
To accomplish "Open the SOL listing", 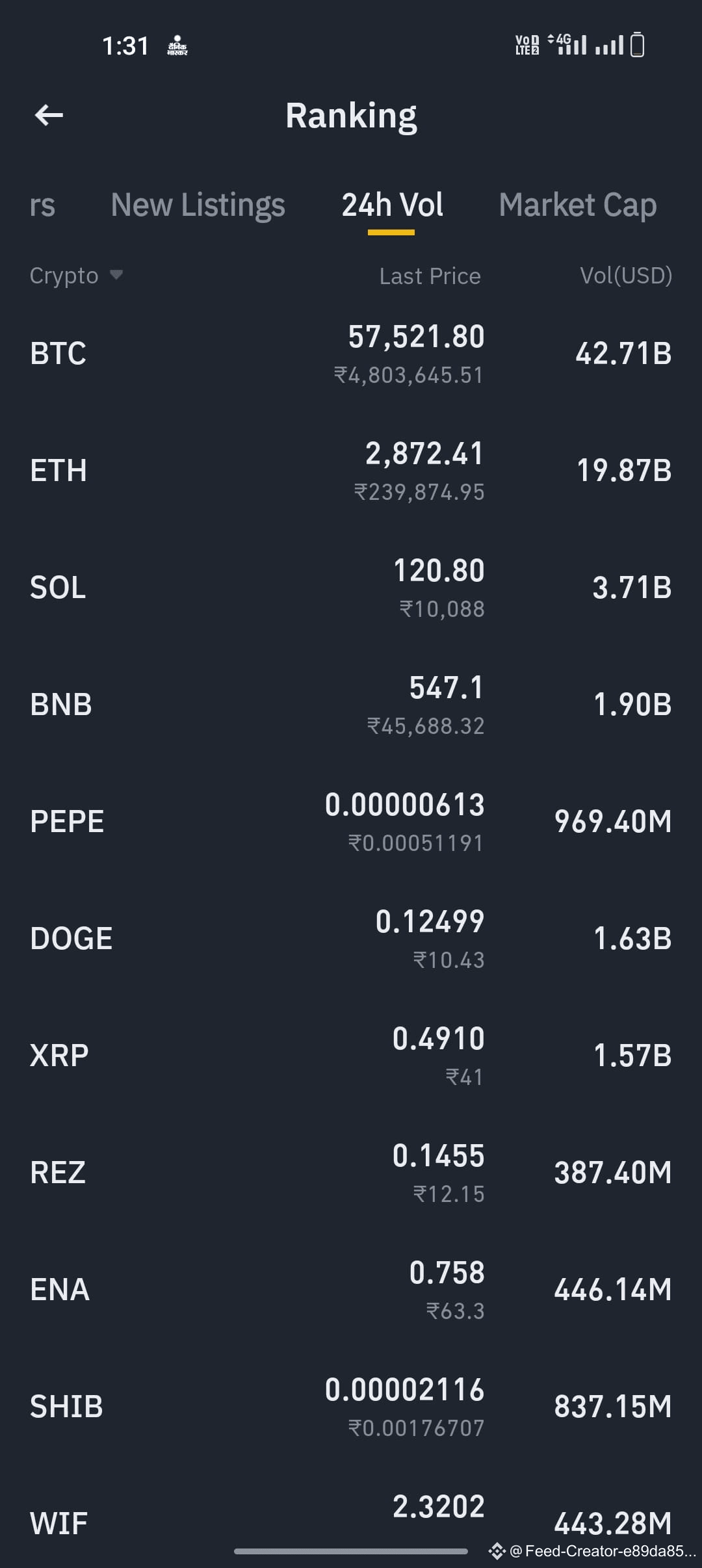I will click(351, 588).
